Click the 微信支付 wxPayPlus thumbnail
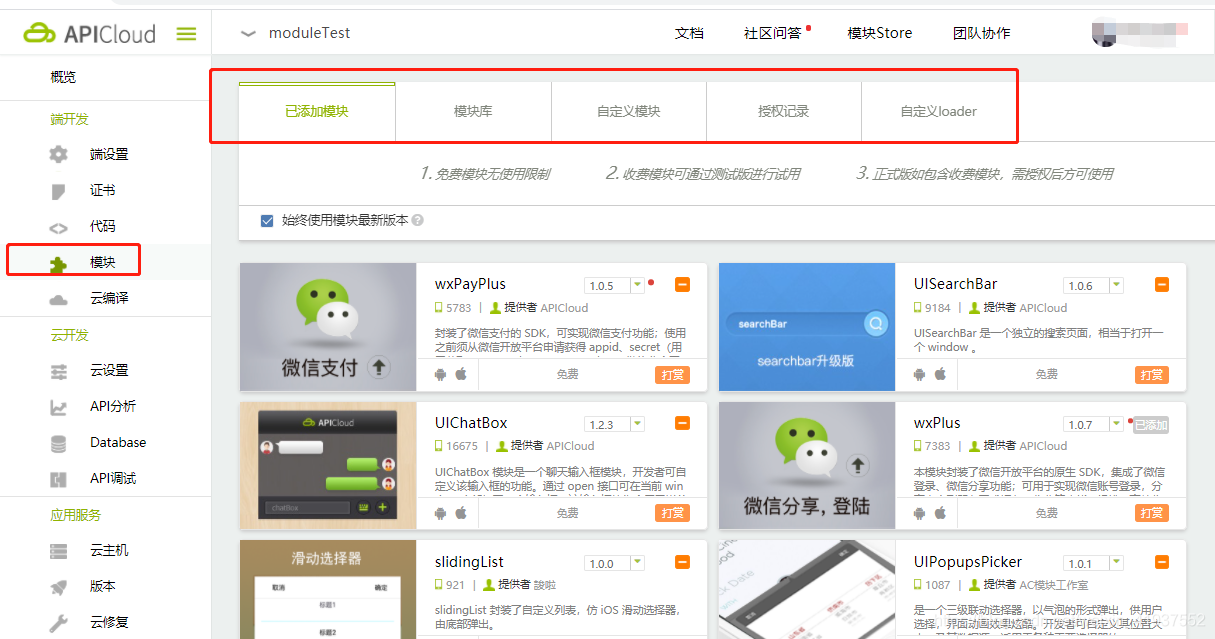 click(x=328, y=327)
